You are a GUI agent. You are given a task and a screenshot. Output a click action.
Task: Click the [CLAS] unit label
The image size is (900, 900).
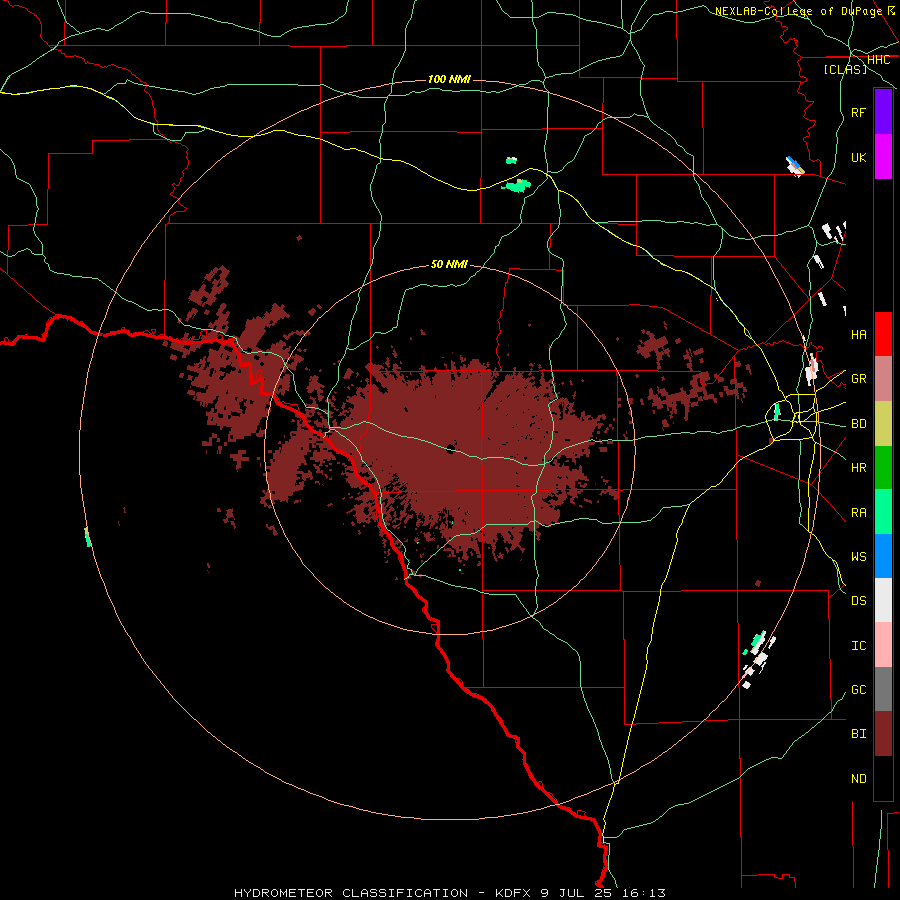(845, 69)
